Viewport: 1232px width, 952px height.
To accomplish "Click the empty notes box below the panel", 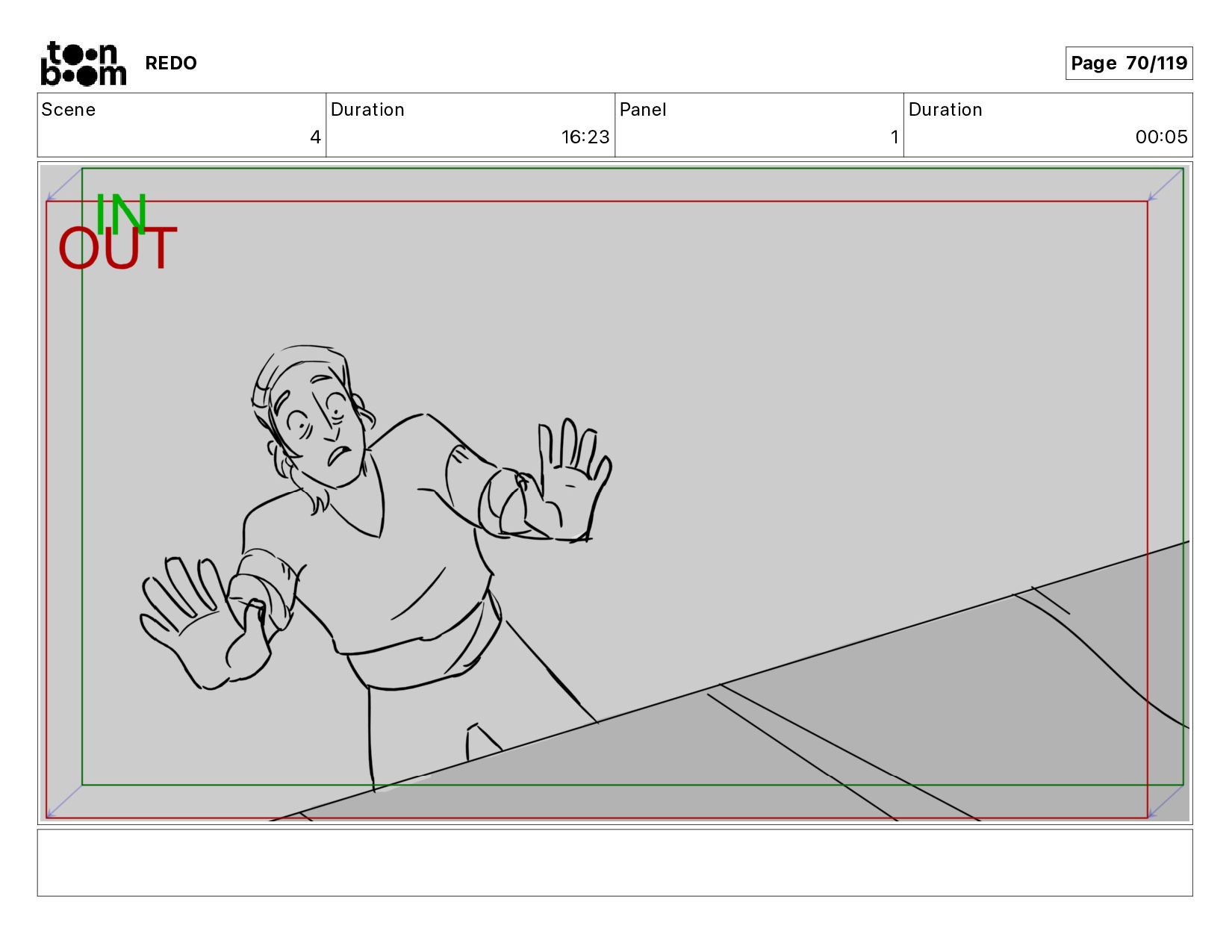I will (615, 862).
